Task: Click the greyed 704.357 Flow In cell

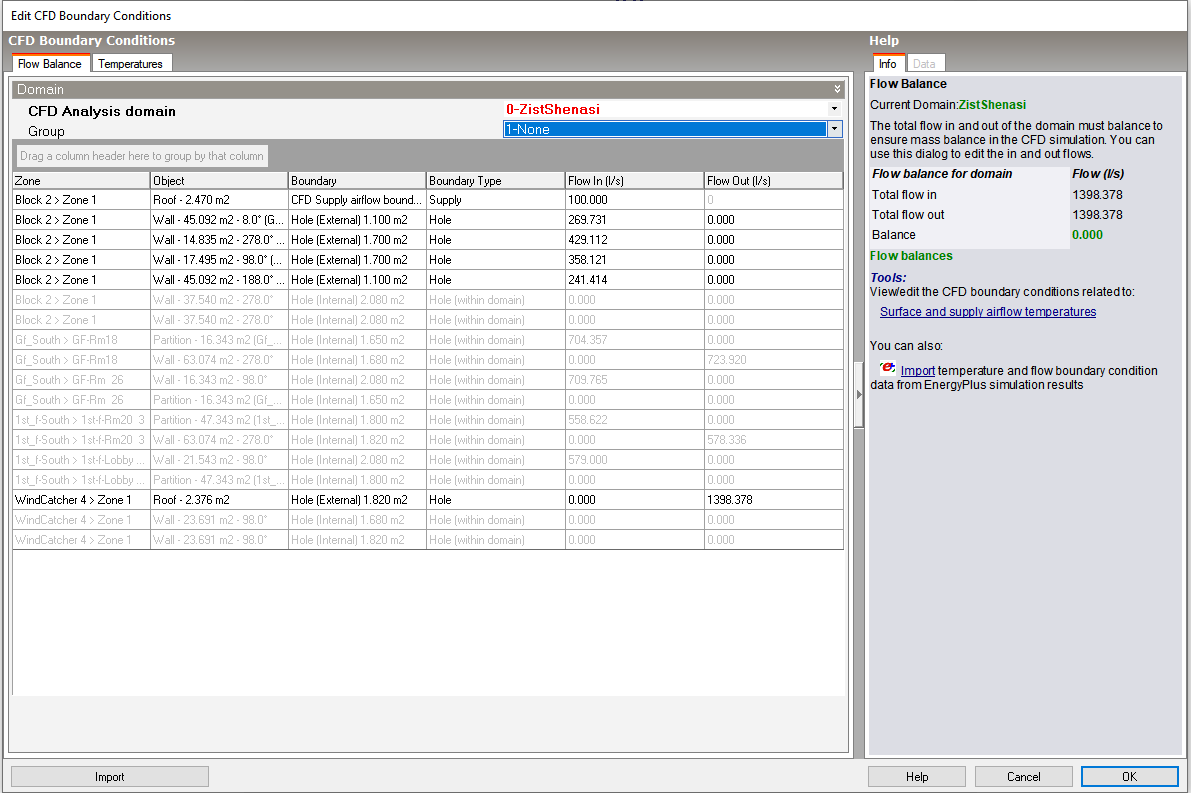Action: (x=634, y=340)
